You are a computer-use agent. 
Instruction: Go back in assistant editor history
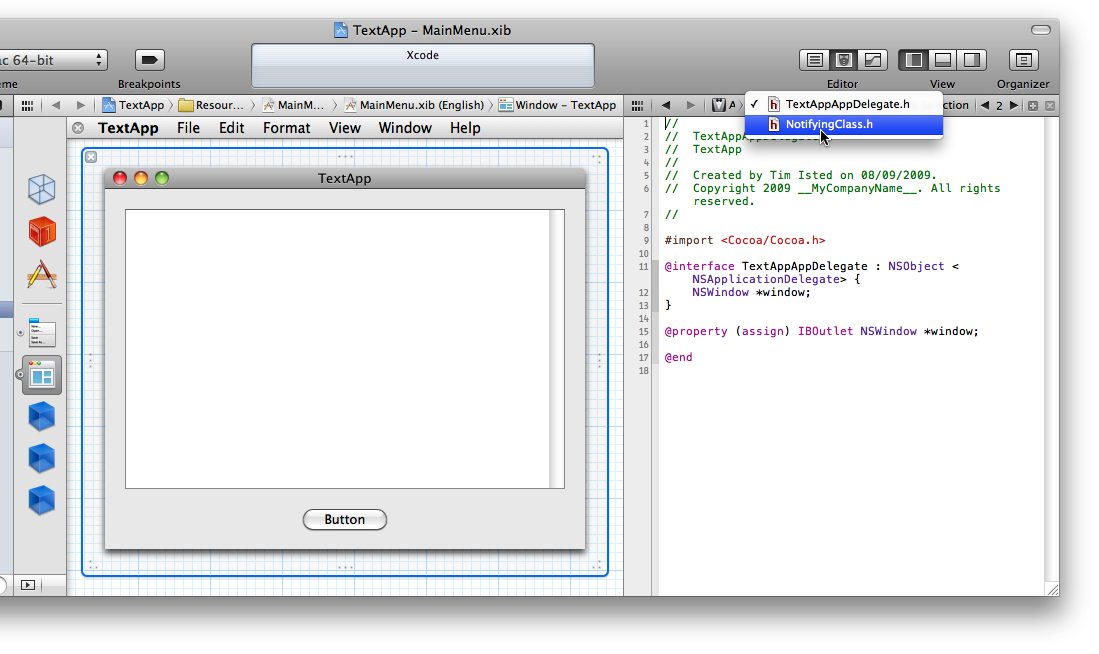pyautogui.click(x=666, y=105)
